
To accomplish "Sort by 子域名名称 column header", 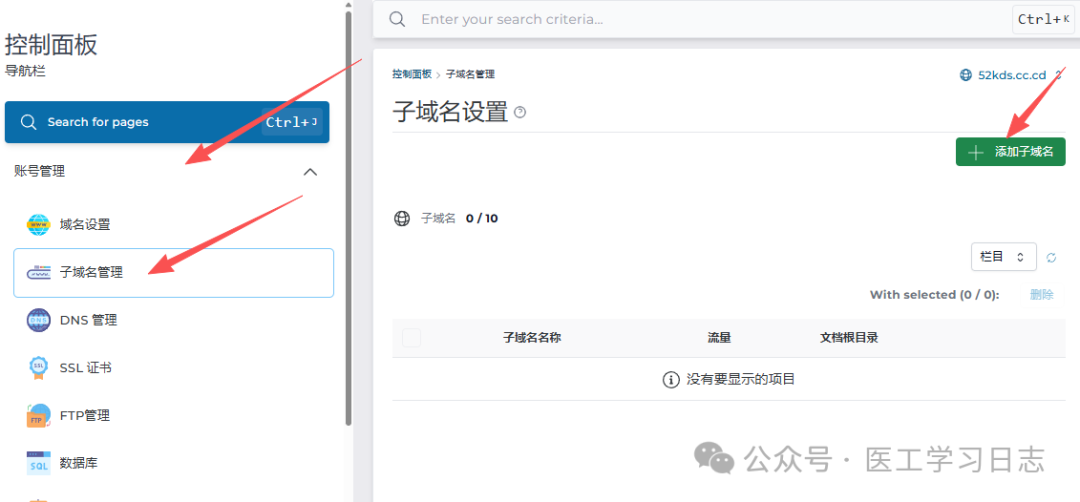I will coord(532,338).
